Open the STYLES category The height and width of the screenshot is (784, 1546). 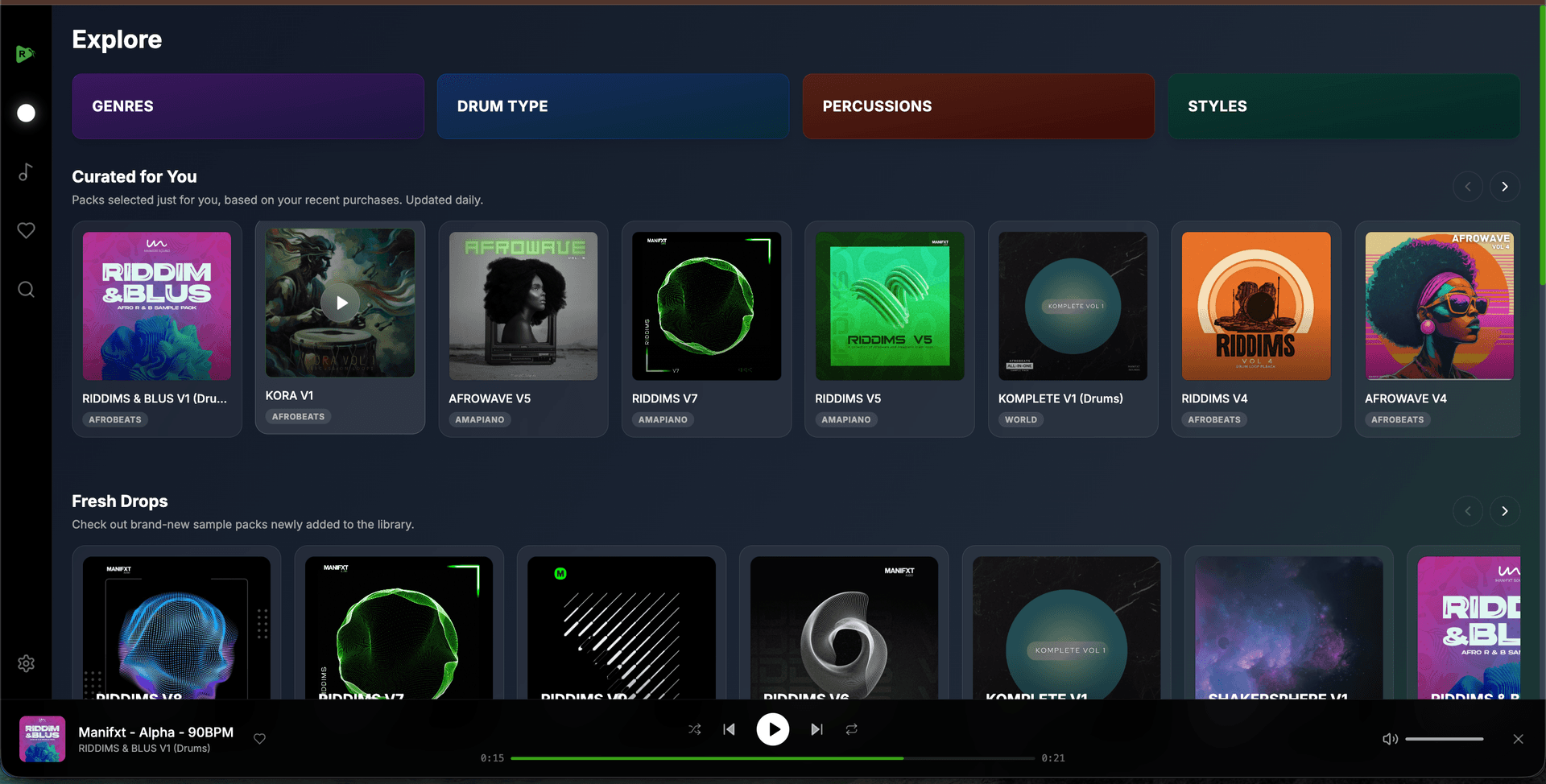[x=1344, y=106]
